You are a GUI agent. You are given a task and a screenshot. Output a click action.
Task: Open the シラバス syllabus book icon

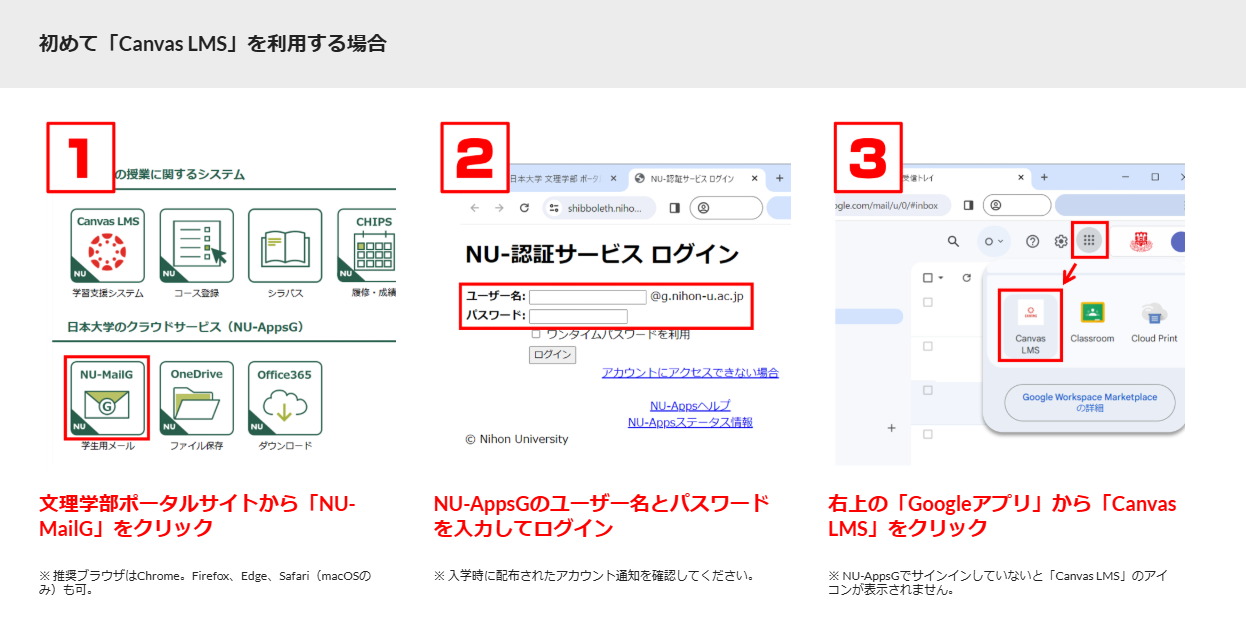click(285, 245)
